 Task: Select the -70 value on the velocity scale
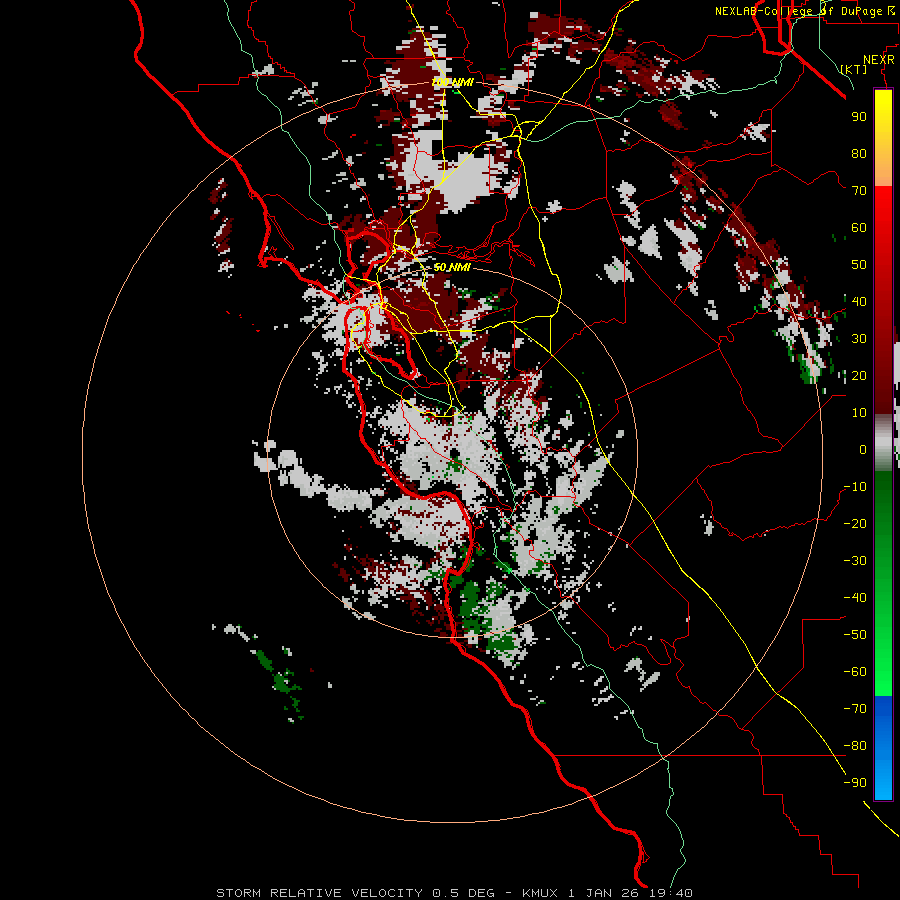(x=855, y=708)
